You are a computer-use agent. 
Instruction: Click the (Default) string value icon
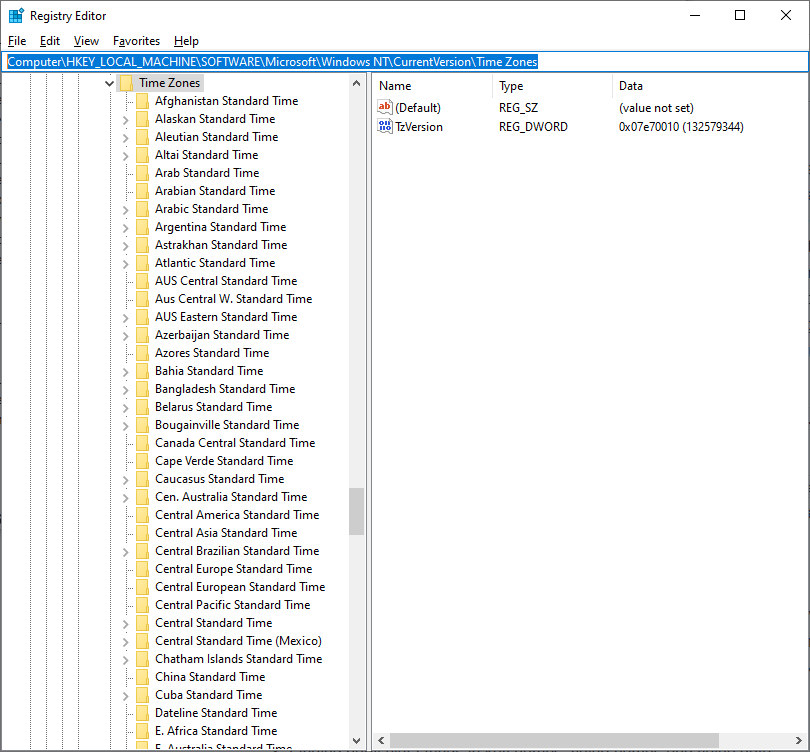(385, 108)
